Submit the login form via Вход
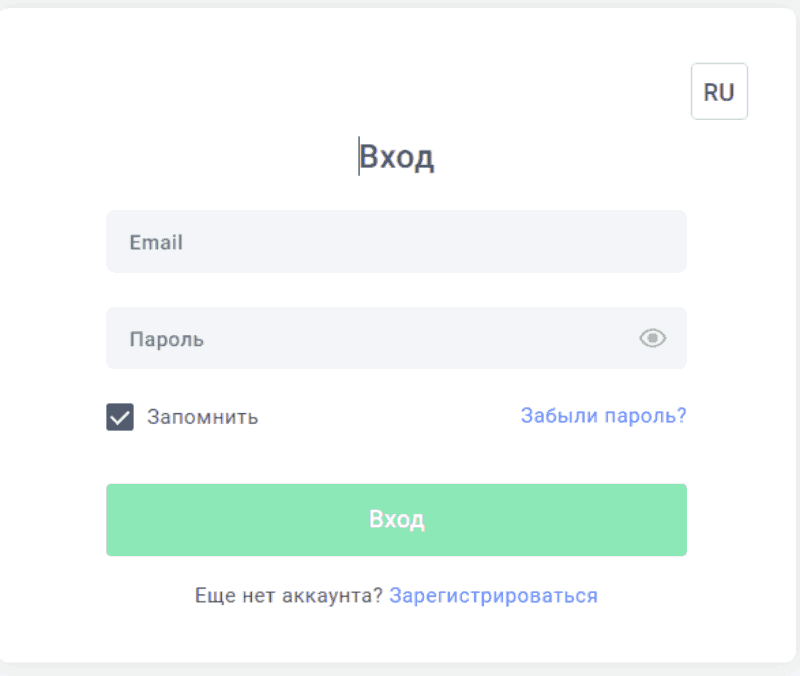800x676 pixels. 396,520
